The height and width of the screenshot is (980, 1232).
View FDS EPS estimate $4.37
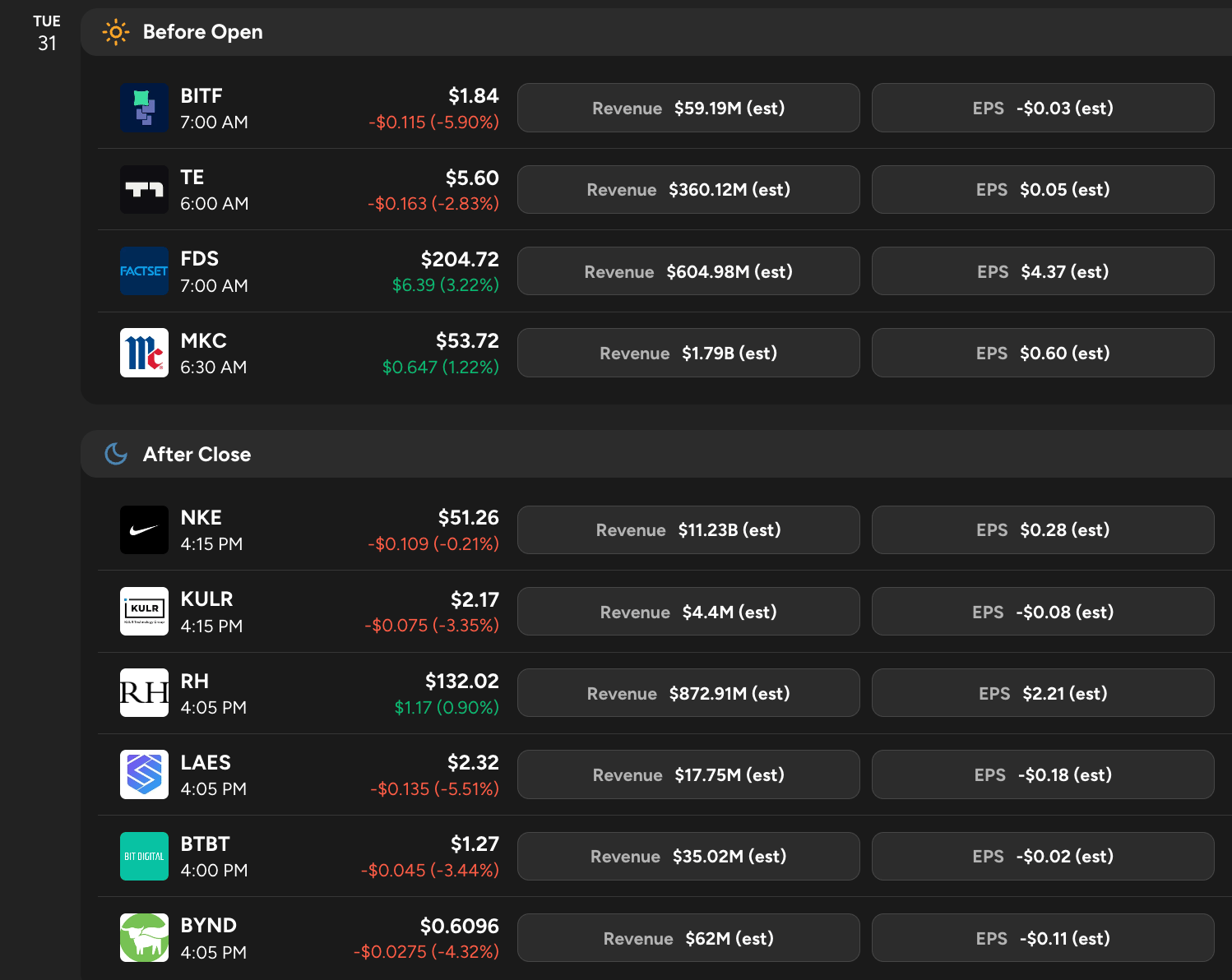1043,271
